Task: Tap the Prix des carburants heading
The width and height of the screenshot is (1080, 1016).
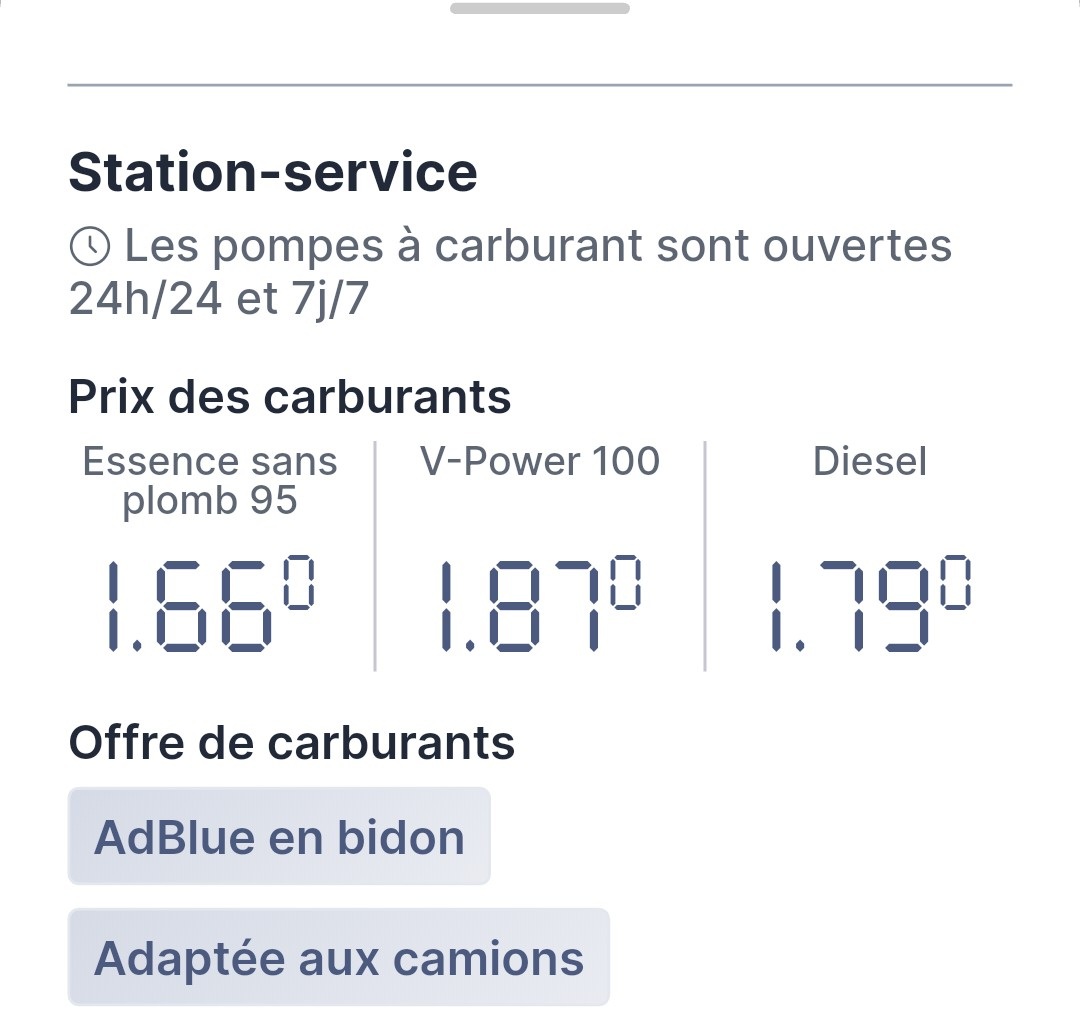Action: (x=289, y=397)
